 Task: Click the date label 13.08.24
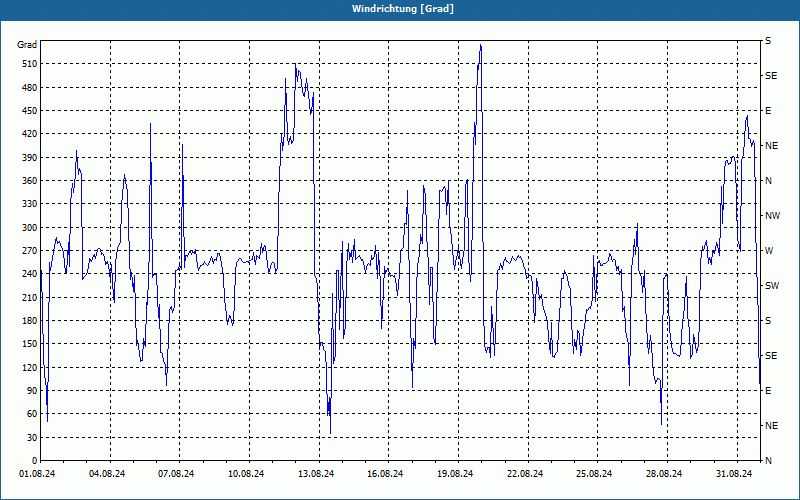click(x=316, y=474)
